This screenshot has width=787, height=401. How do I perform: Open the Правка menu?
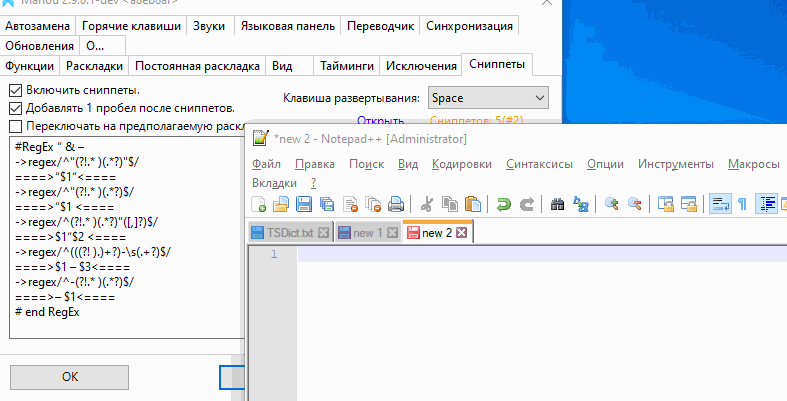315,164
